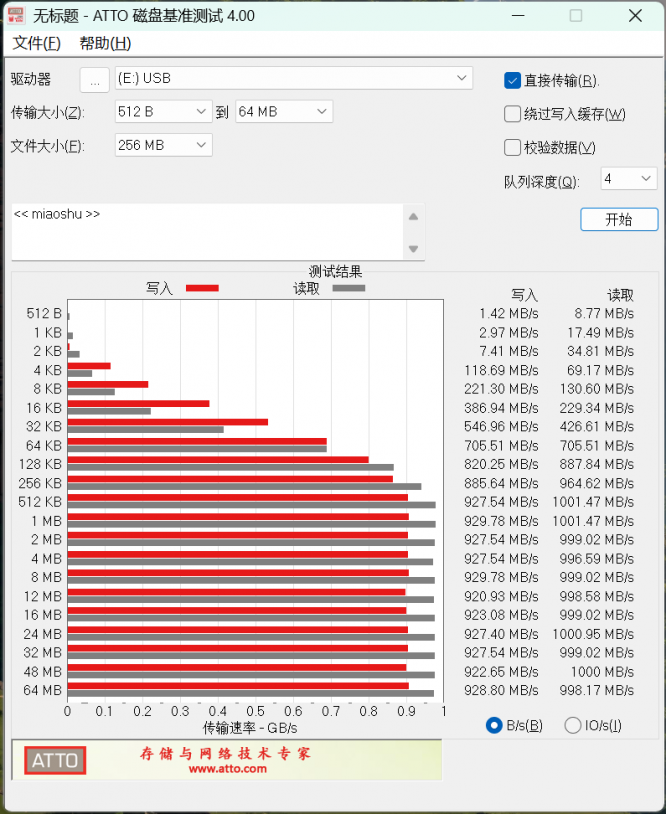666x814 pixels.
Task: Click the 写入 results column header
Action: click(524, 295)
